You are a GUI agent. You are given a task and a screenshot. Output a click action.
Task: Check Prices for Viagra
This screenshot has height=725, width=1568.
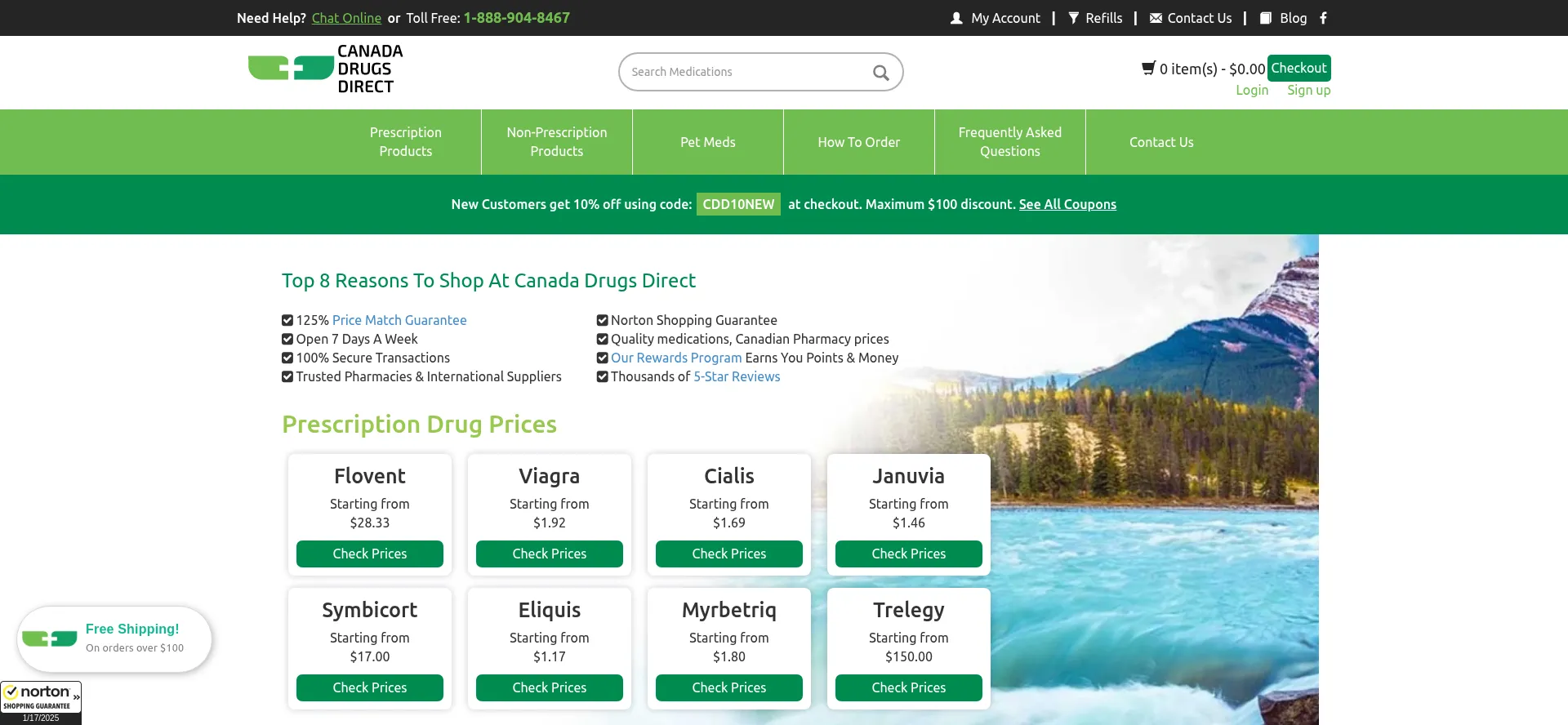coord(550,554)
